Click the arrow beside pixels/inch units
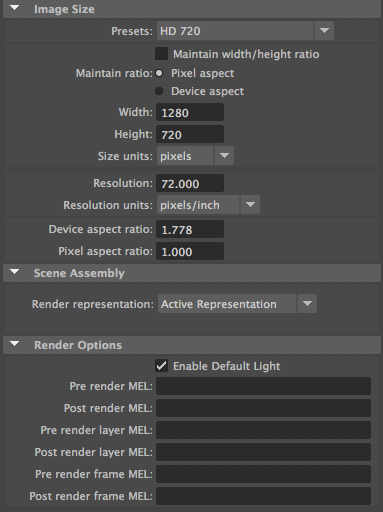Screen dimensions: 383x512 pos(250,205)
